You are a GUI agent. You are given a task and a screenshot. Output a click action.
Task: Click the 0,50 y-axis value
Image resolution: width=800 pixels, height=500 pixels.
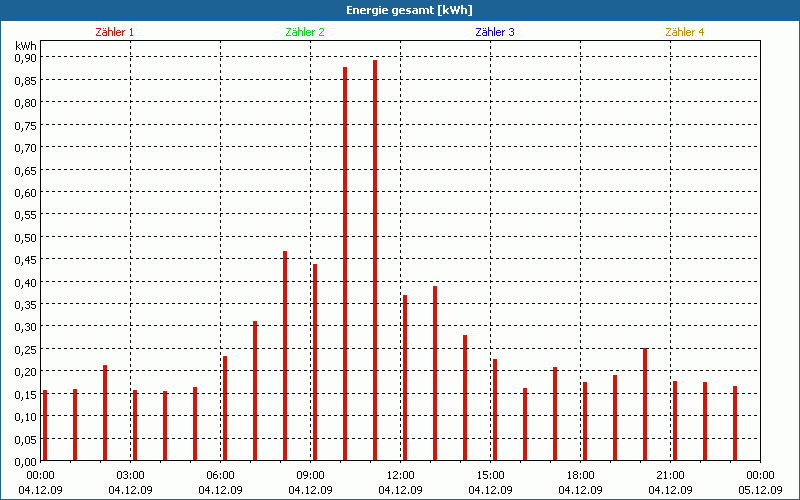(26, 237)
